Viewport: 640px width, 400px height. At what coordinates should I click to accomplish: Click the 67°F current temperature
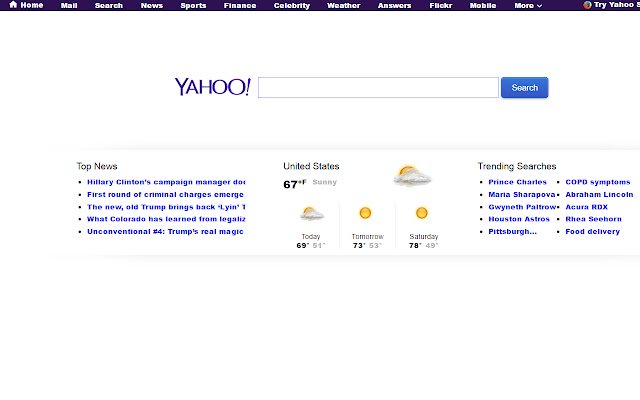295,184
